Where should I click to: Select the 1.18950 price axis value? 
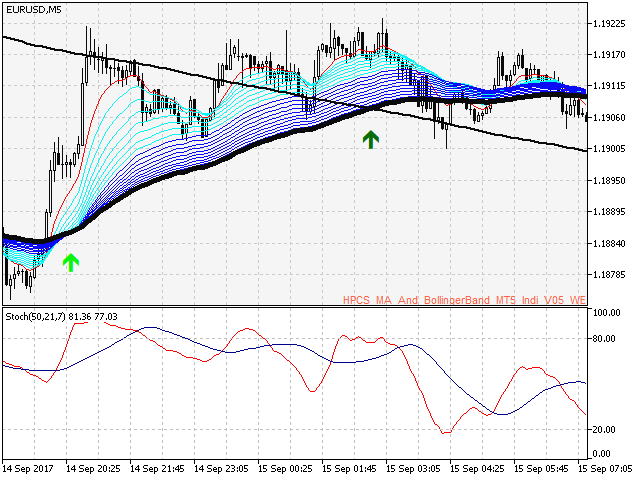pyautogui.click(x=611, y=180)
